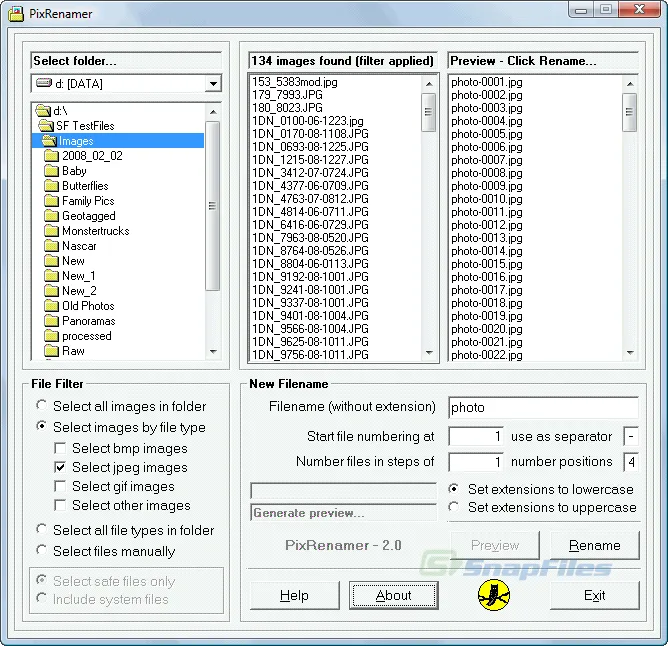Click the Rename button
Viewport: 668px width, 646px height.
coord(595,545)
